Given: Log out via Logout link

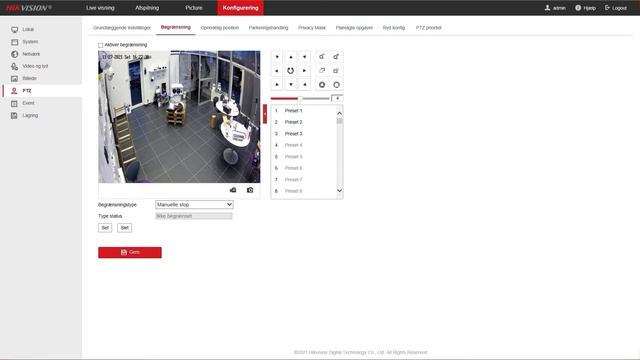Looking at the screenshot, I should point(616,8).
